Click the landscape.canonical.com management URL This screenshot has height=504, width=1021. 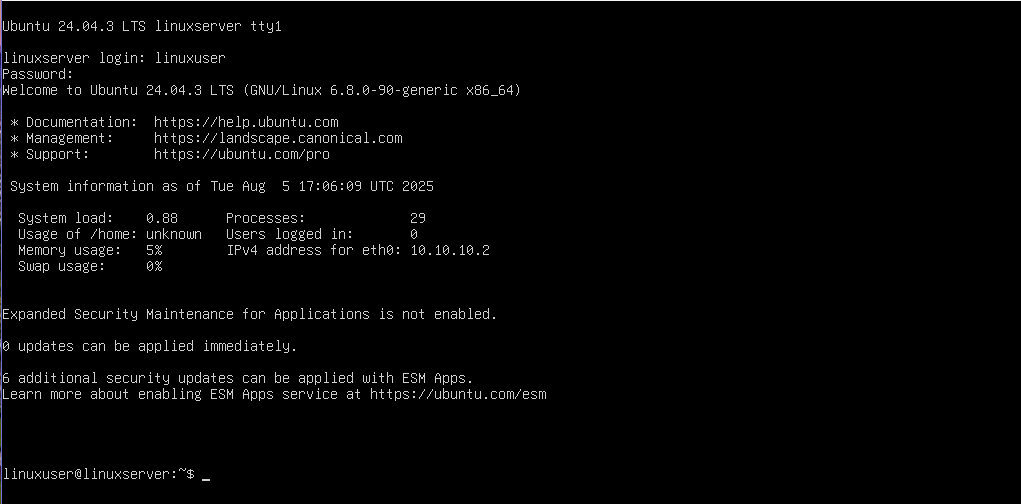pyautogui.click(x=278, y=138)
